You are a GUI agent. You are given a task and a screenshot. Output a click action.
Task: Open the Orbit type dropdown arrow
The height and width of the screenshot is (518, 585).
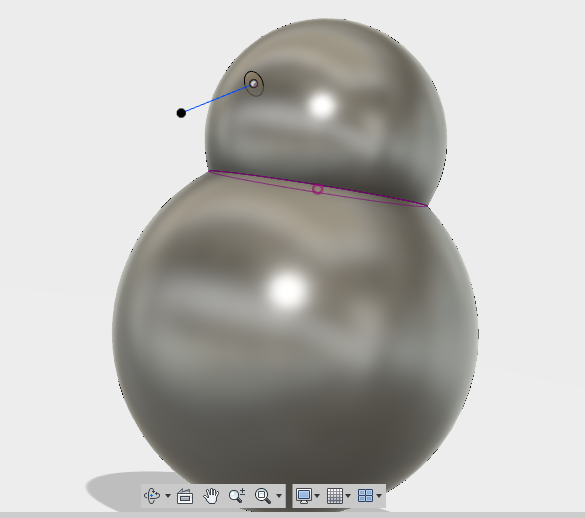pyautogui.click(x=168, y=496)
